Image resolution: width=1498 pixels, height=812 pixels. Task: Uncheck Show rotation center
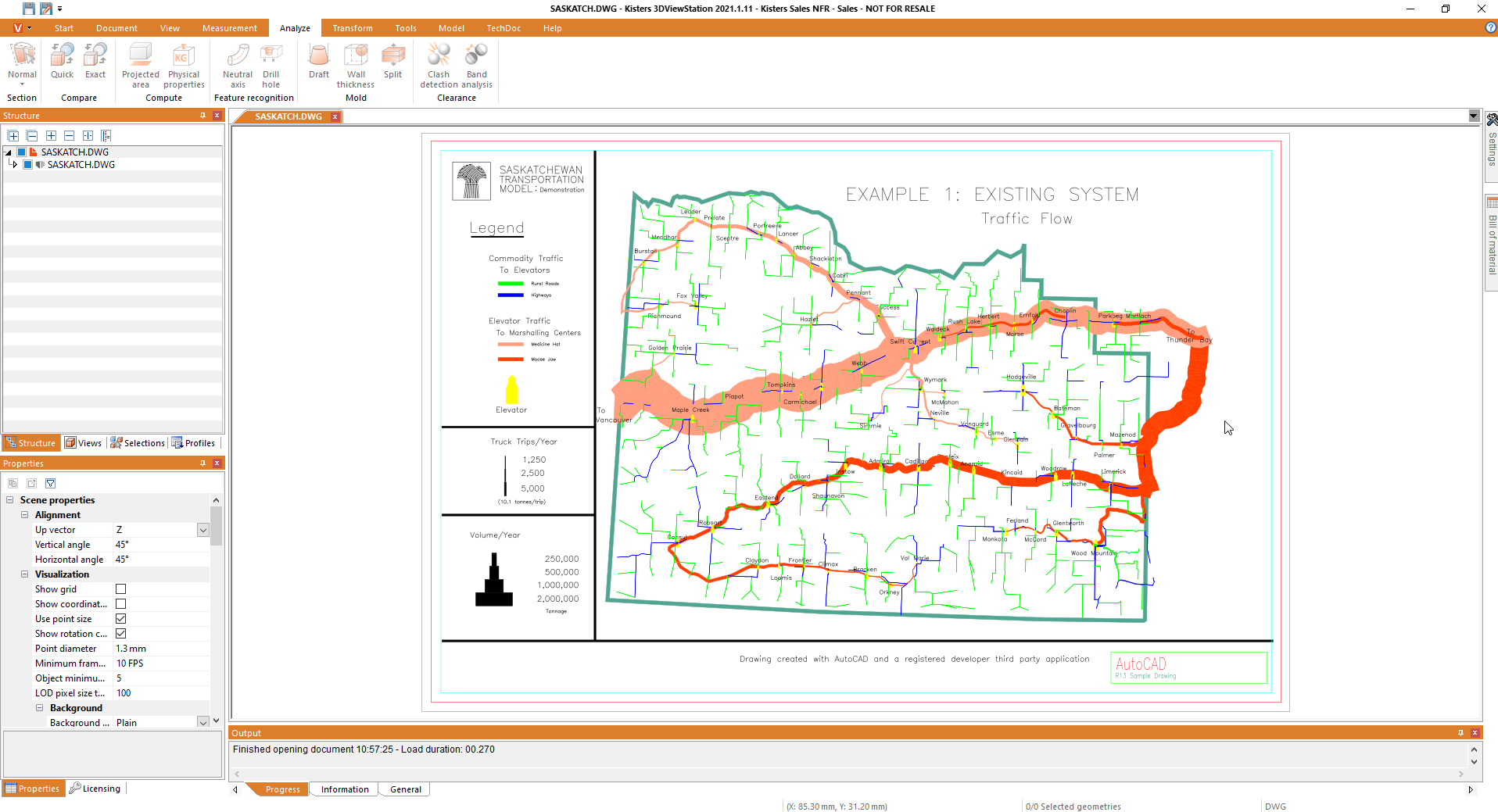[120, 634]
